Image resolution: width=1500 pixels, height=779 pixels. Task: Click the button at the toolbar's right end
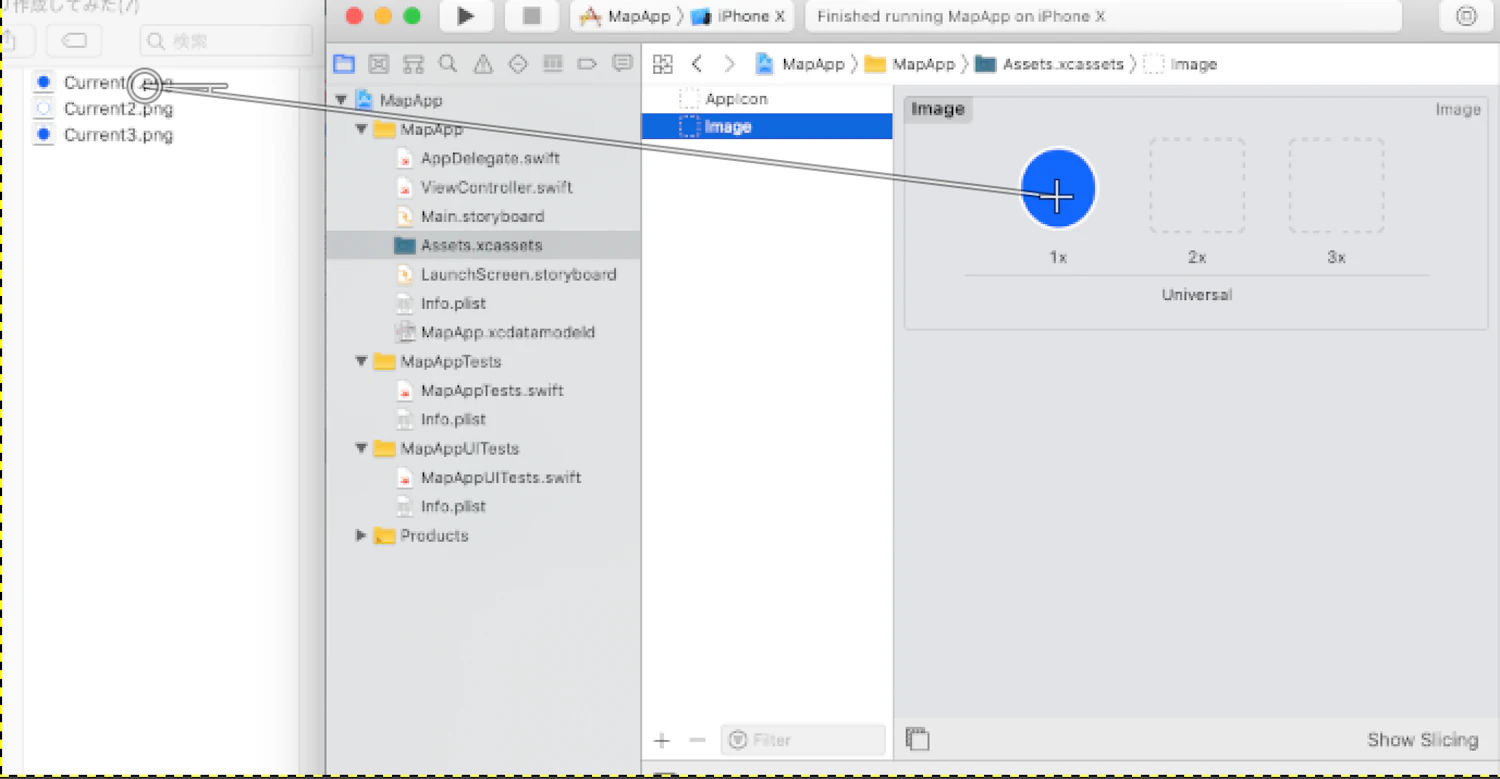1466,16
